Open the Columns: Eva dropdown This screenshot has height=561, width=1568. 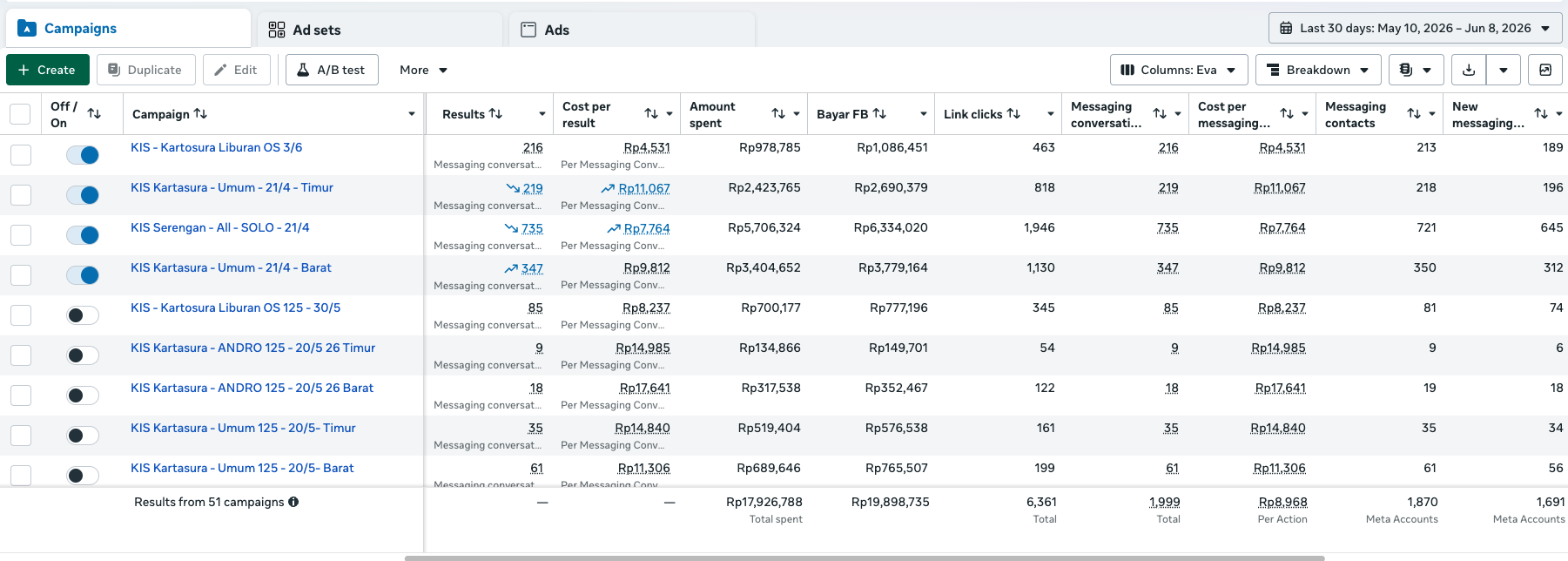click(1179, 70)
